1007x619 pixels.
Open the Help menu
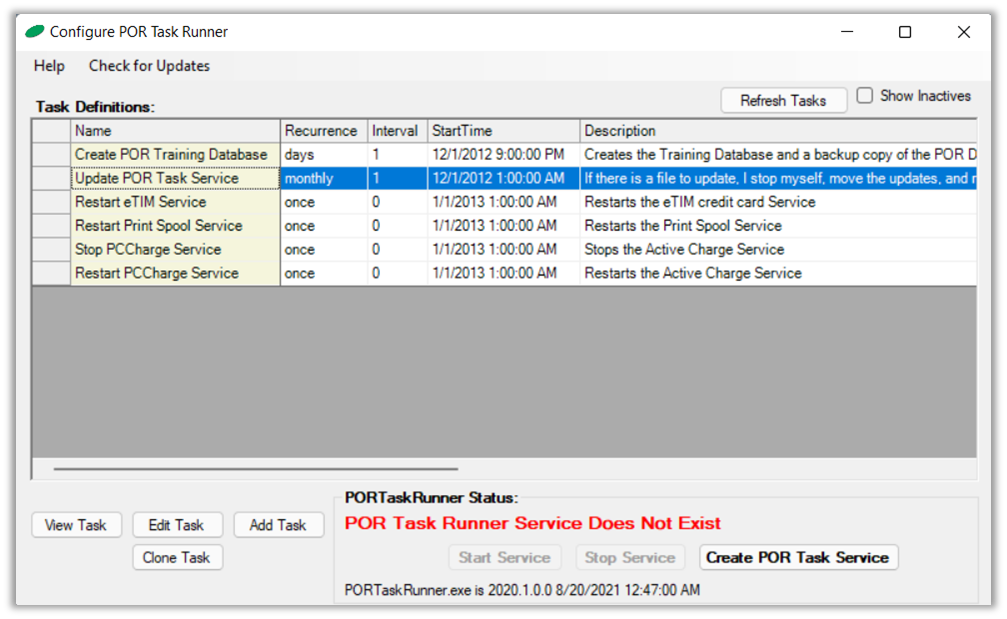[x=49, y=66]
